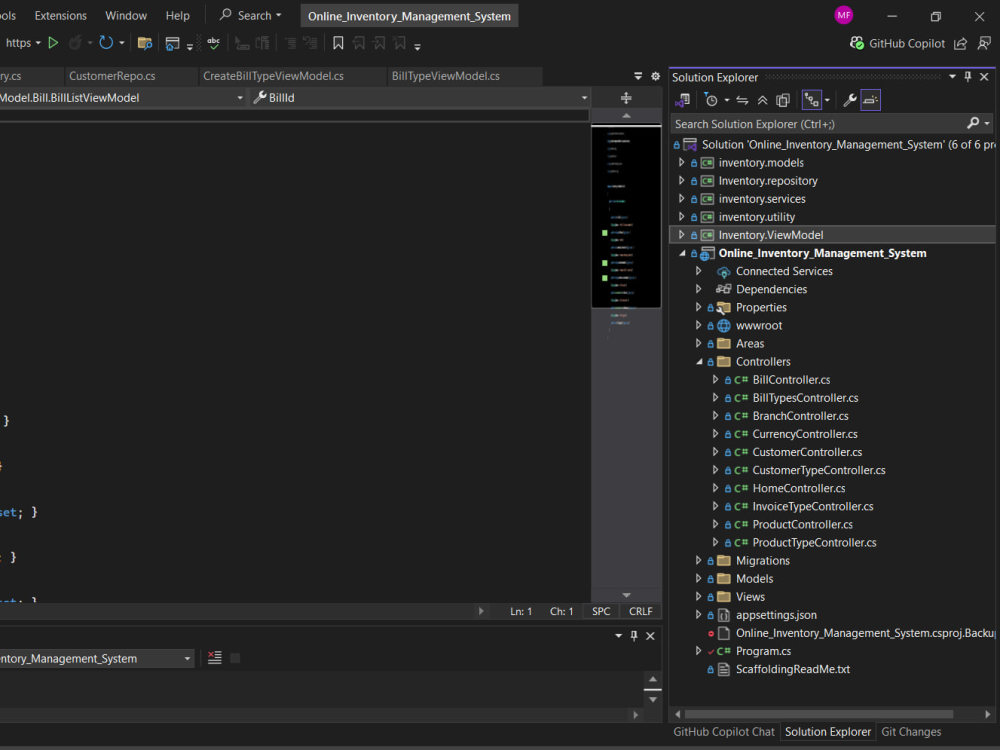
Task: Open the feedback person icon
Action: click(x=984, y=43)
